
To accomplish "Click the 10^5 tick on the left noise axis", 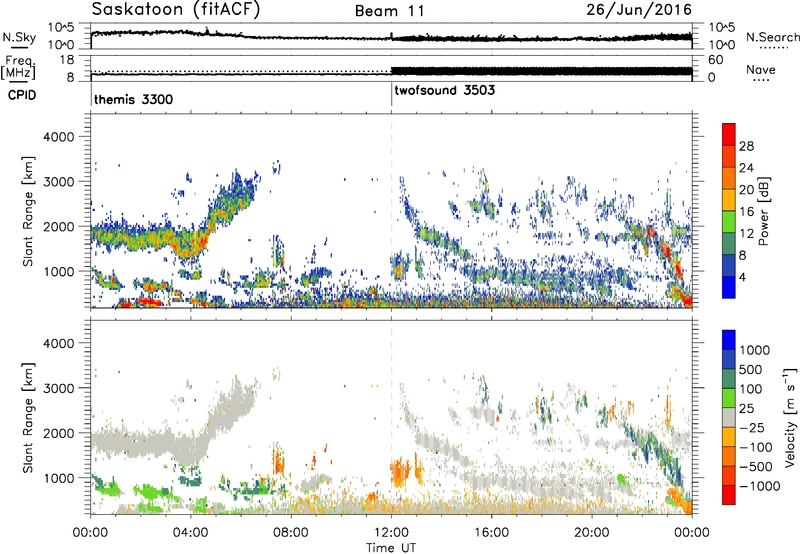I will coord(61,27).
